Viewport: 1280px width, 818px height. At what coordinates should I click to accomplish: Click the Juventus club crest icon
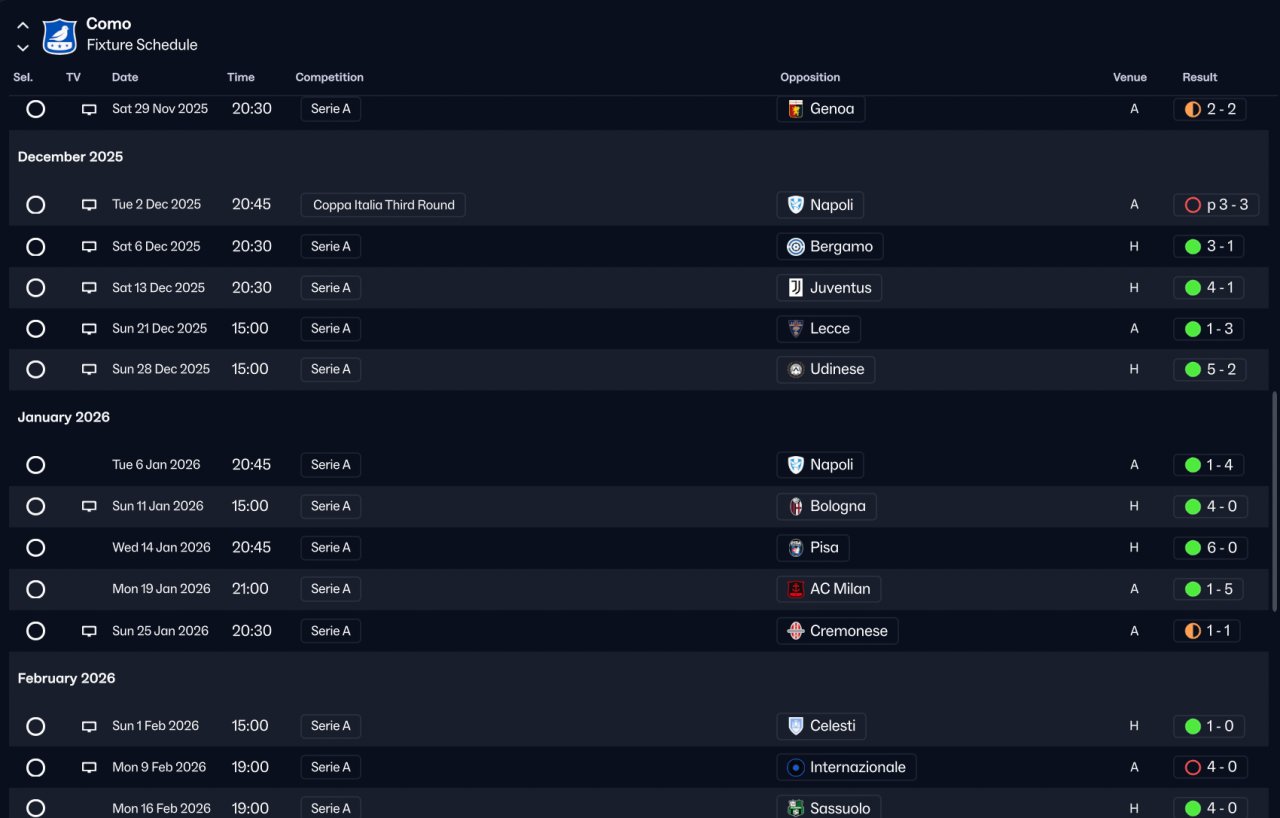tap(796, 288)
